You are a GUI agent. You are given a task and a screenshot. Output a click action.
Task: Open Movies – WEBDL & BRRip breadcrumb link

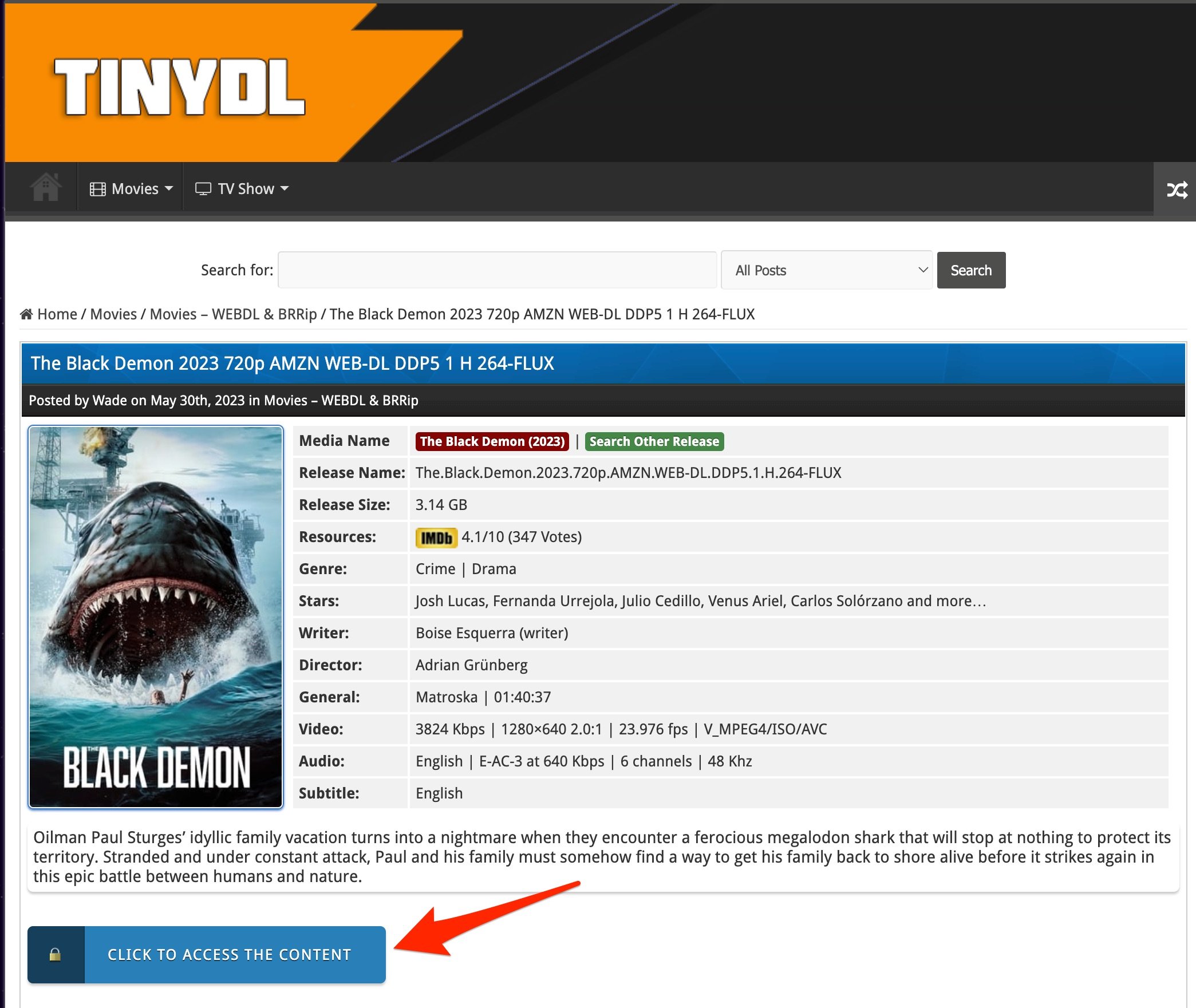[x=233, y=314]
